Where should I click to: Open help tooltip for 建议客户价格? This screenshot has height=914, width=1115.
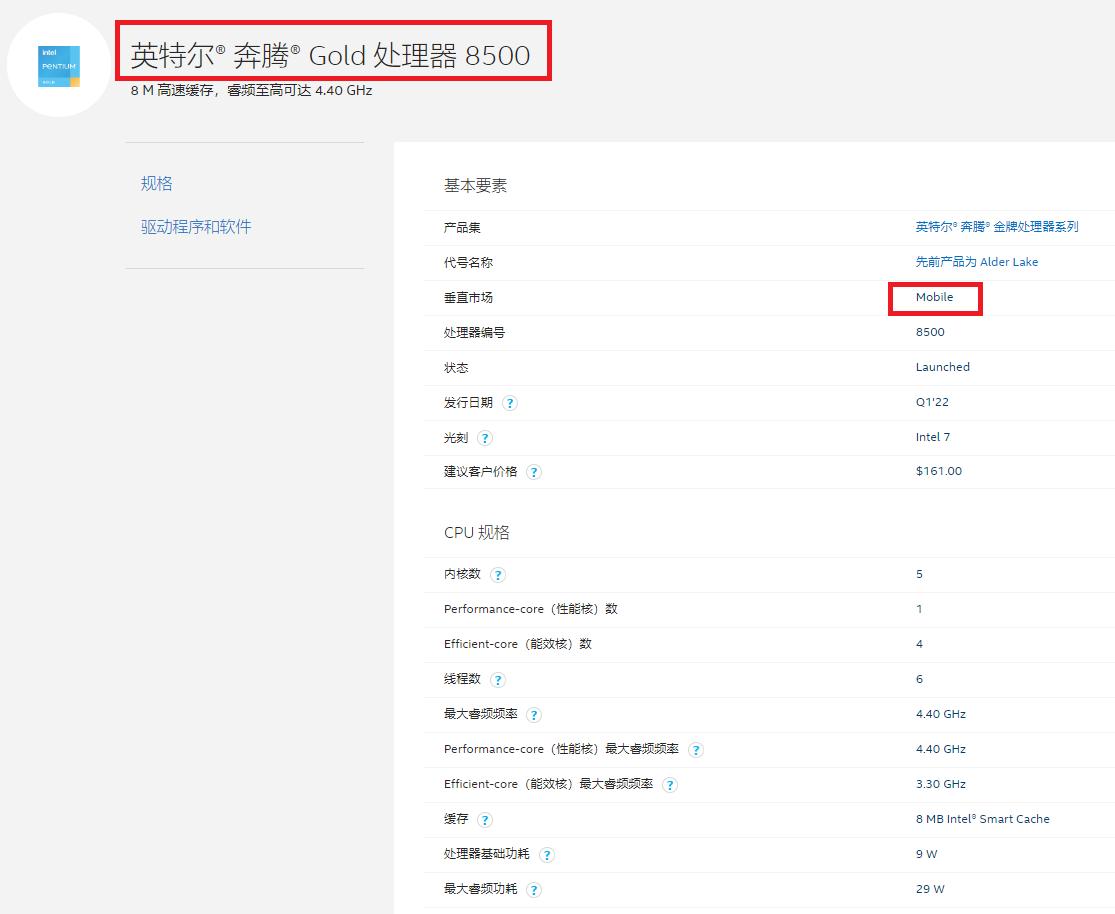tap(534, 472)
